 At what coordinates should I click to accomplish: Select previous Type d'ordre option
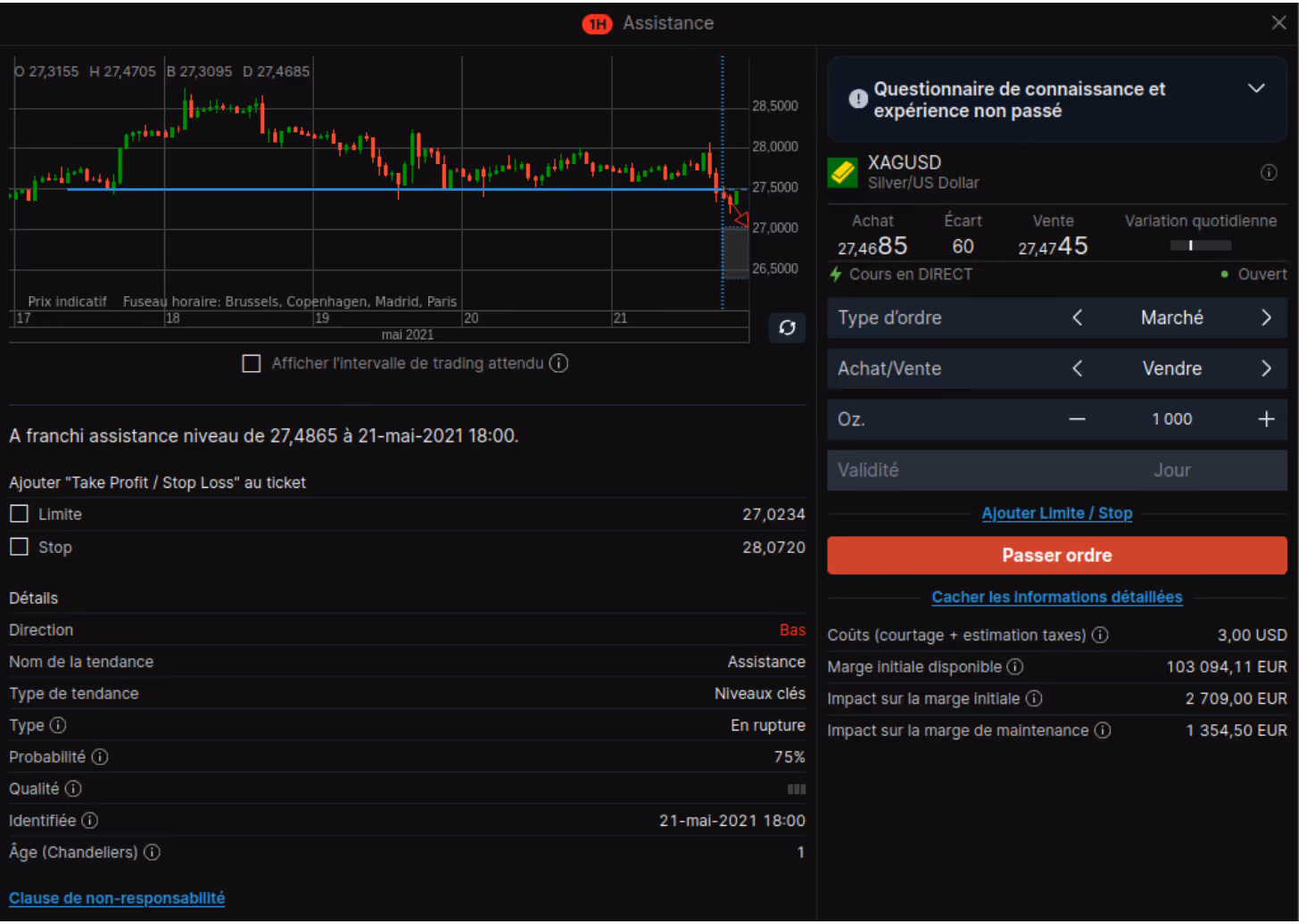coord(1078,318)
